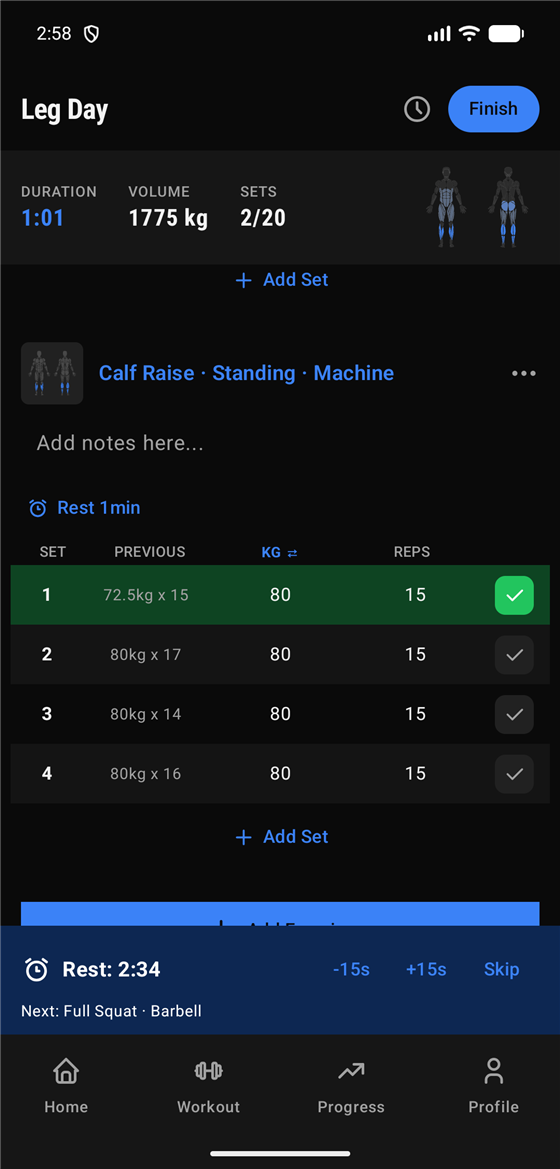Tap the front body muscle diagram
The width and height of the screenshot is (560, 1169).
[446, 207]
